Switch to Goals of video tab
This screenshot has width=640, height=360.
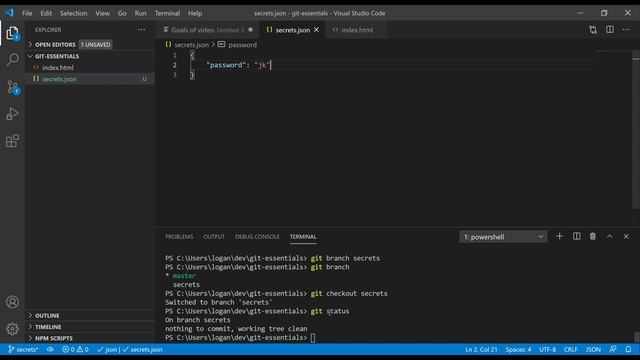click(x=207, y=30)
